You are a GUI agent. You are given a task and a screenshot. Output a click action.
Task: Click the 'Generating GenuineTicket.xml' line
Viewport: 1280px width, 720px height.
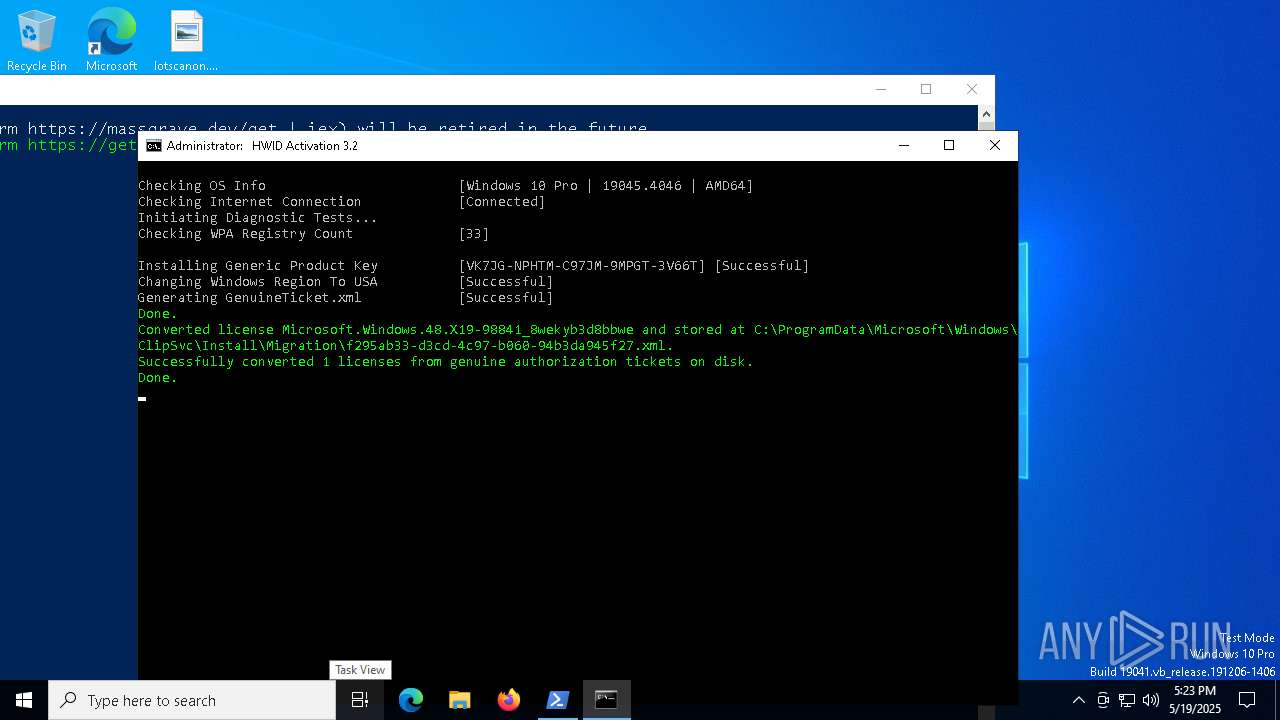250,298
